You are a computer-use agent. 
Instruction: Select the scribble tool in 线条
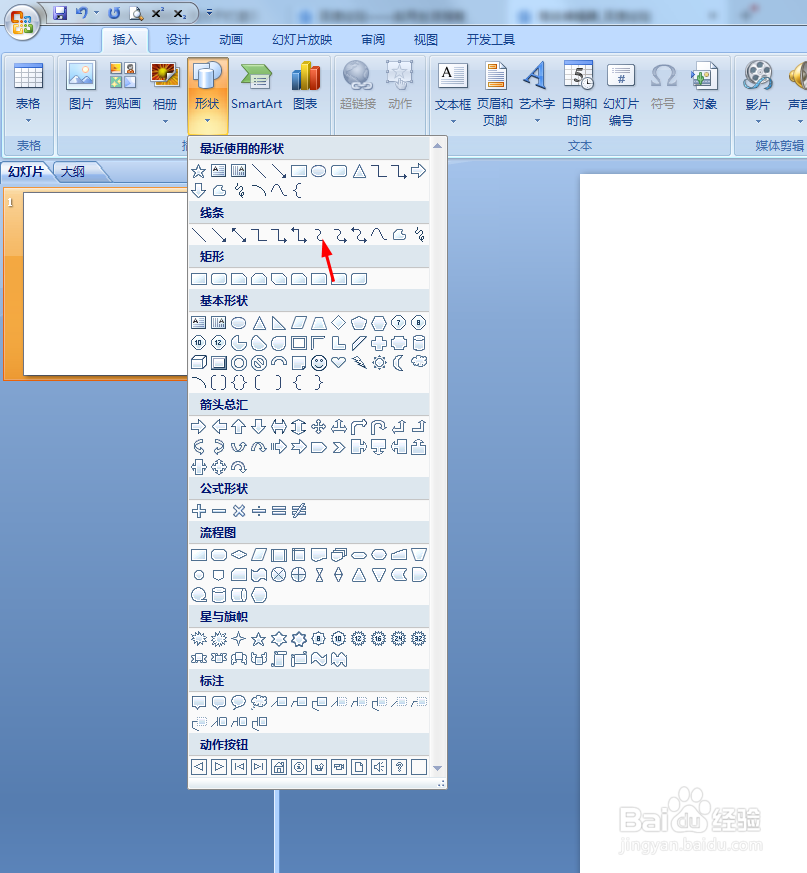pyautogui.click(x=419, y=235)
